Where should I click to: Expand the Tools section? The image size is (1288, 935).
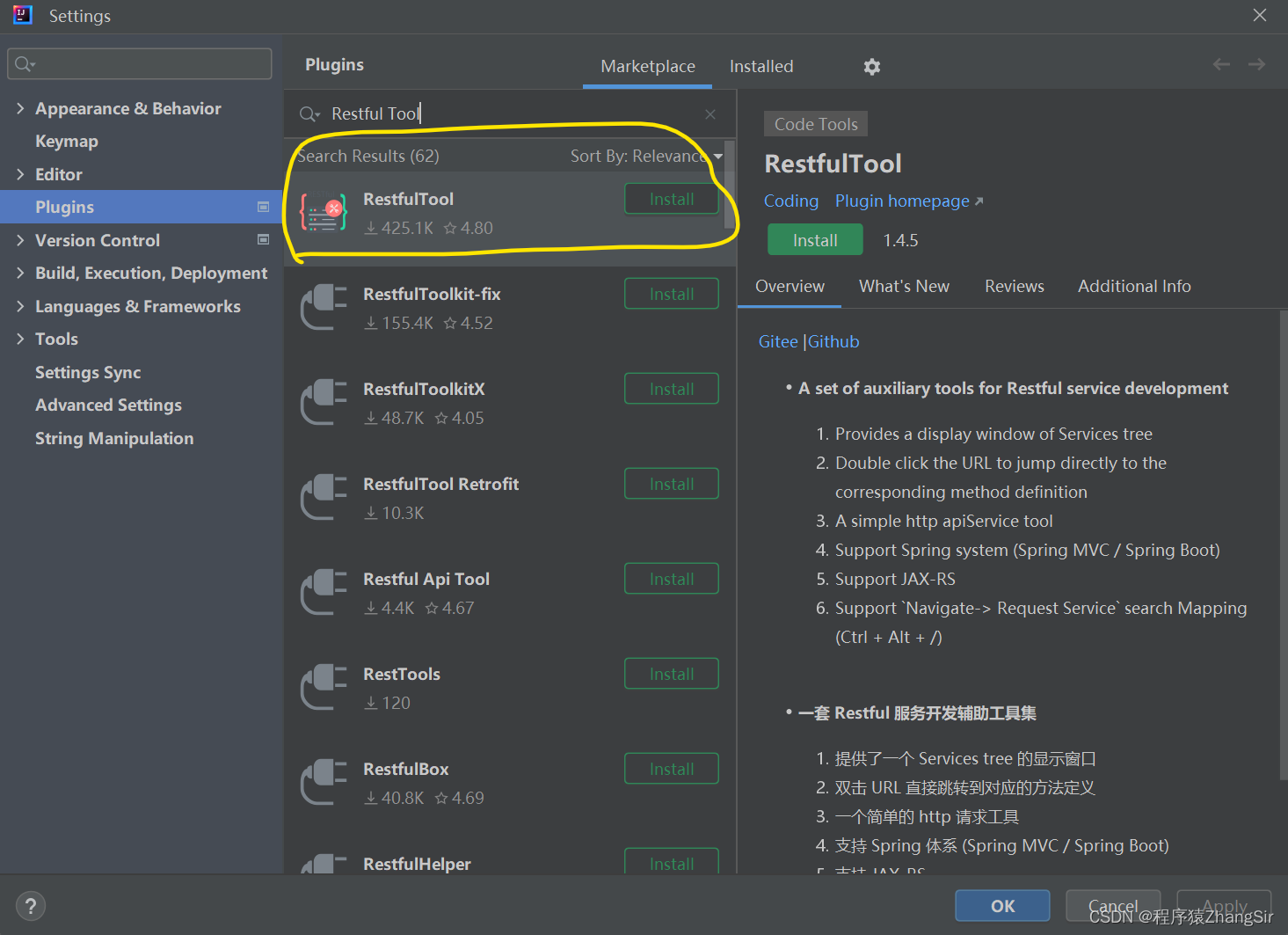(20, 339)
